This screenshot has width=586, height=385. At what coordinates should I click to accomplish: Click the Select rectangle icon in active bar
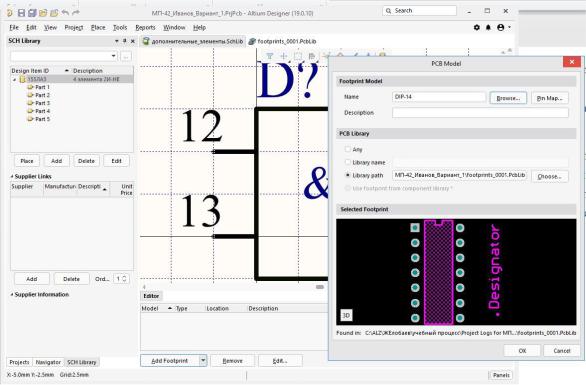pos(298,56)
